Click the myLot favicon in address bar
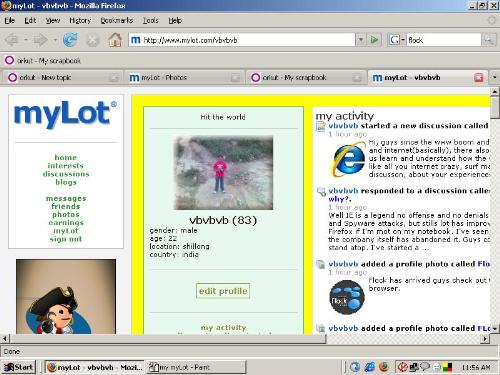The height and width of the screenshot is (375, 500). pos(135,40)
